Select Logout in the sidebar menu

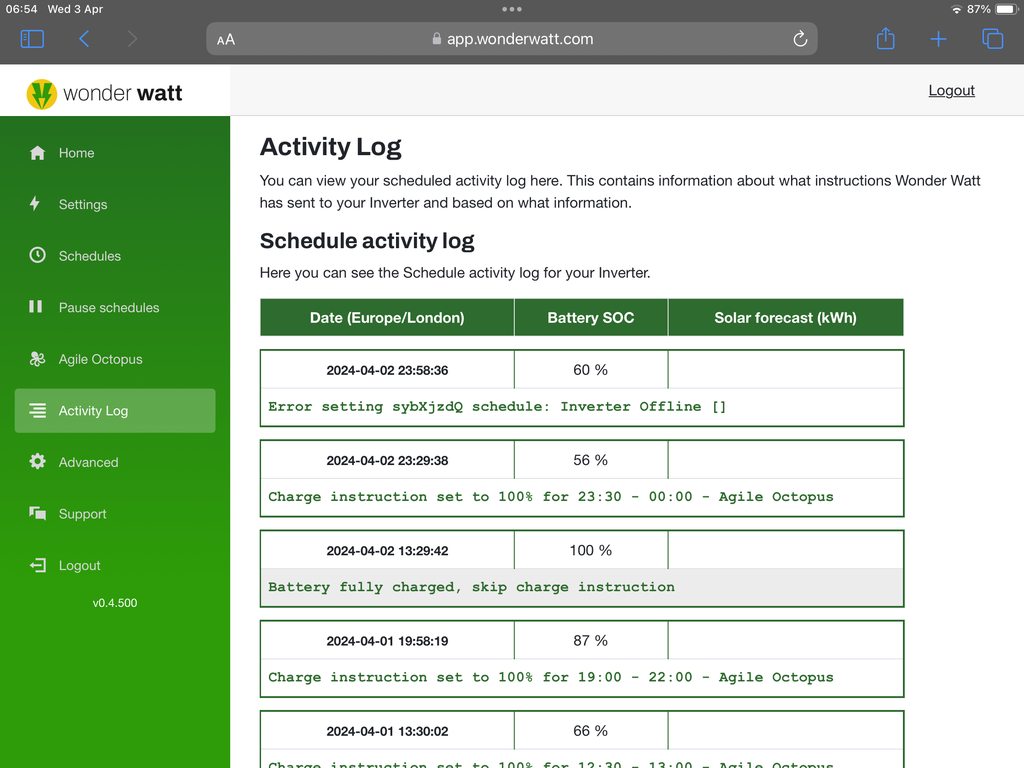[79, 565]
